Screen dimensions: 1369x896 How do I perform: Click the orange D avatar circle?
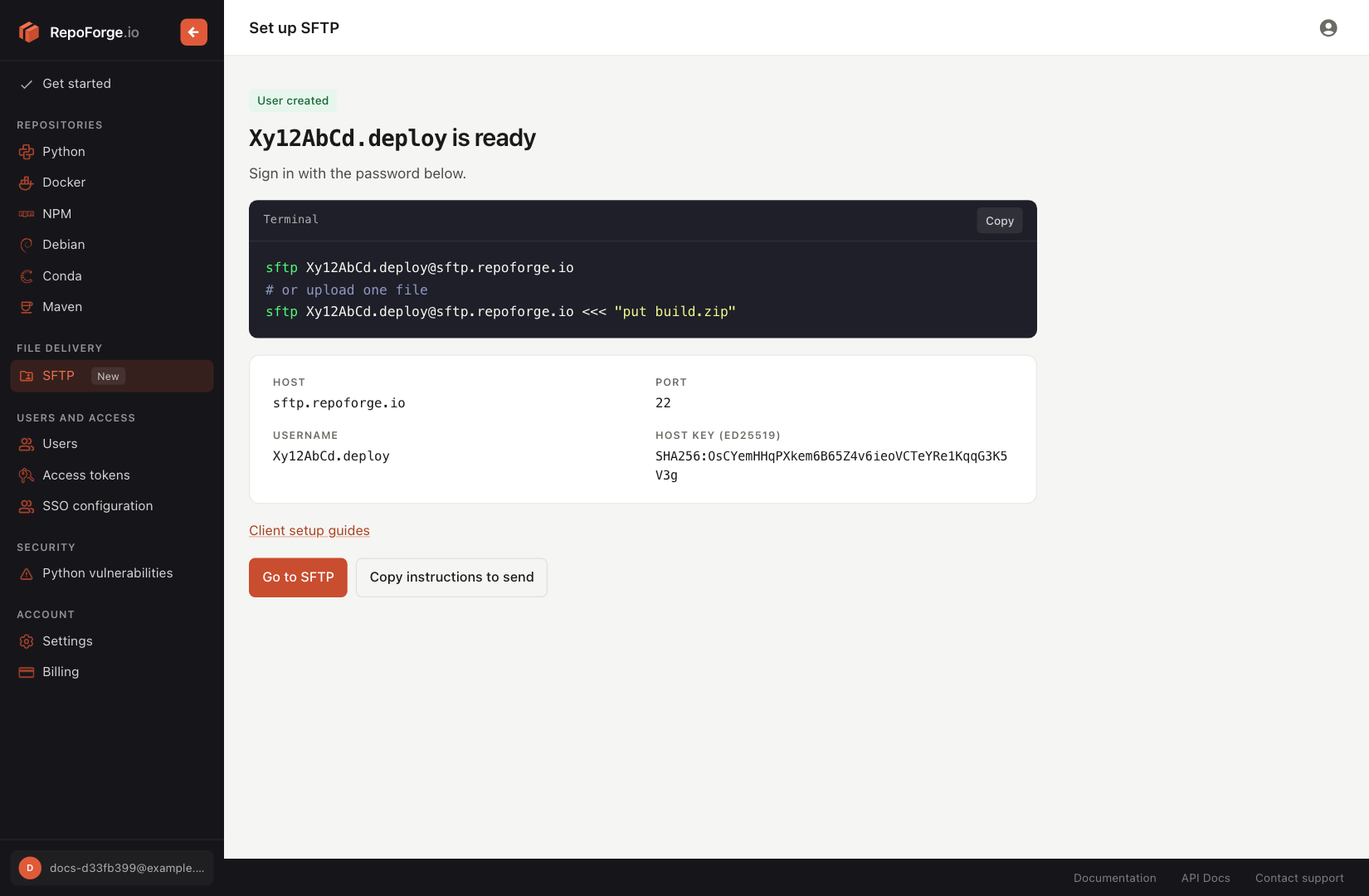point(30,868)
